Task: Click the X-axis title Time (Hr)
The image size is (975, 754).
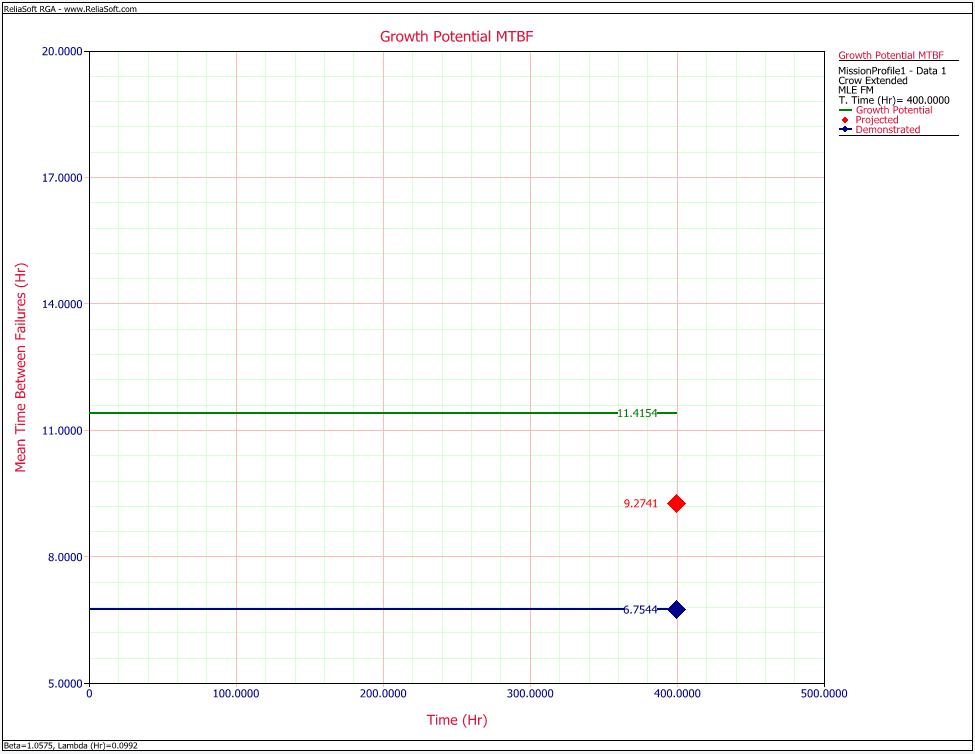Action: (x=457, y=720)
